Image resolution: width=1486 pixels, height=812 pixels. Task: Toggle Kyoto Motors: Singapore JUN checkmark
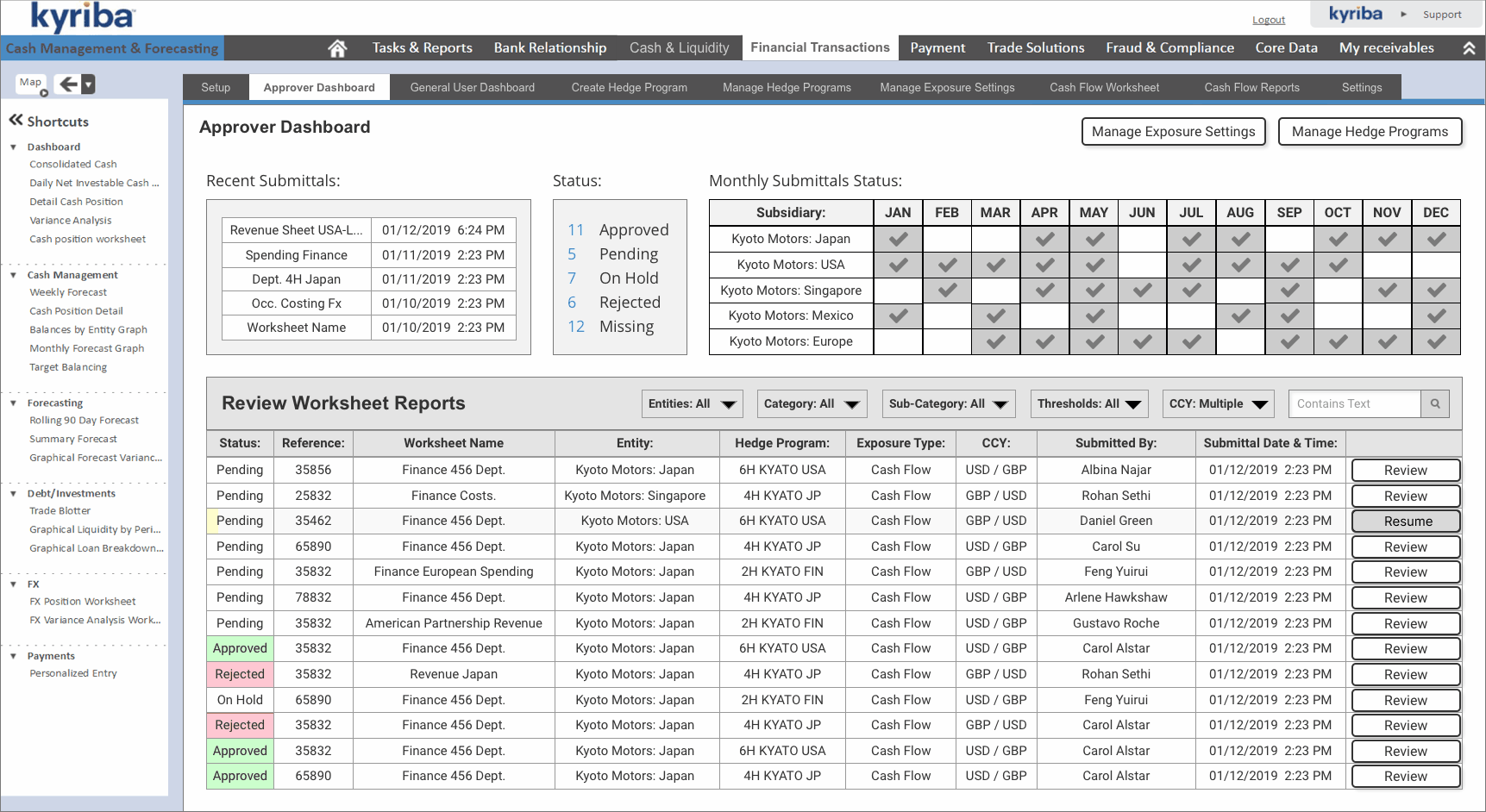tap(1142, 290)
